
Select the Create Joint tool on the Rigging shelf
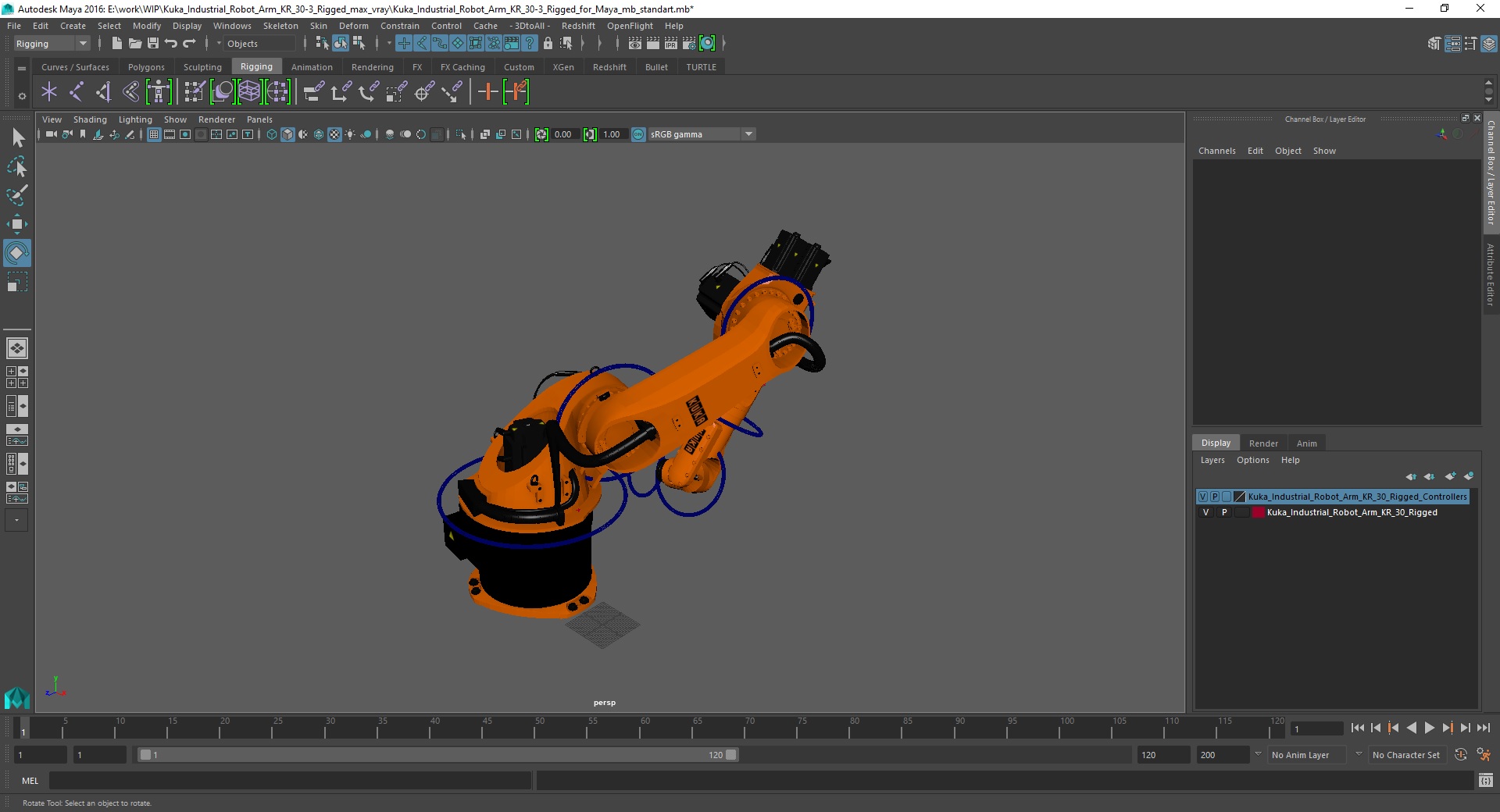[x=76, y=92]
